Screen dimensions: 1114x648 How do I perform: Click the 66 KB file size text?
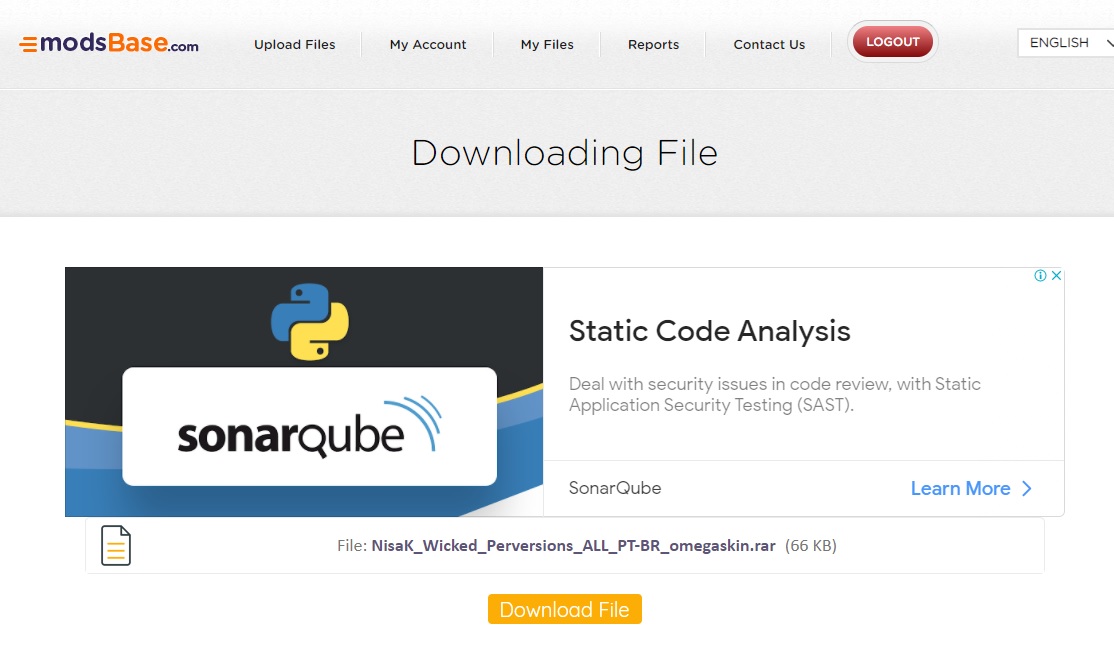point(811,546)
